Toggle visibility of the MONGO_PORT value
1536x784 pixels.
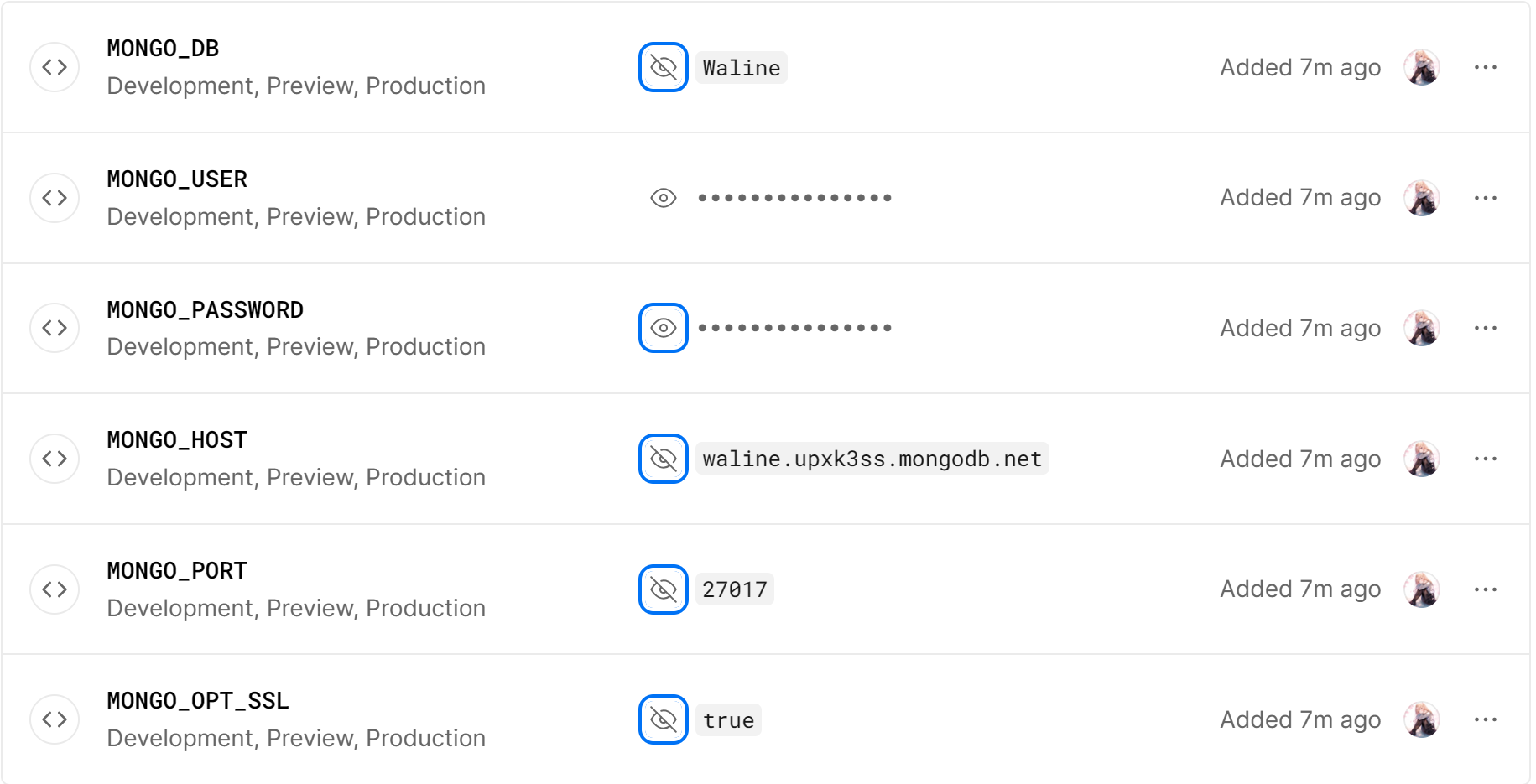point(663,589)
